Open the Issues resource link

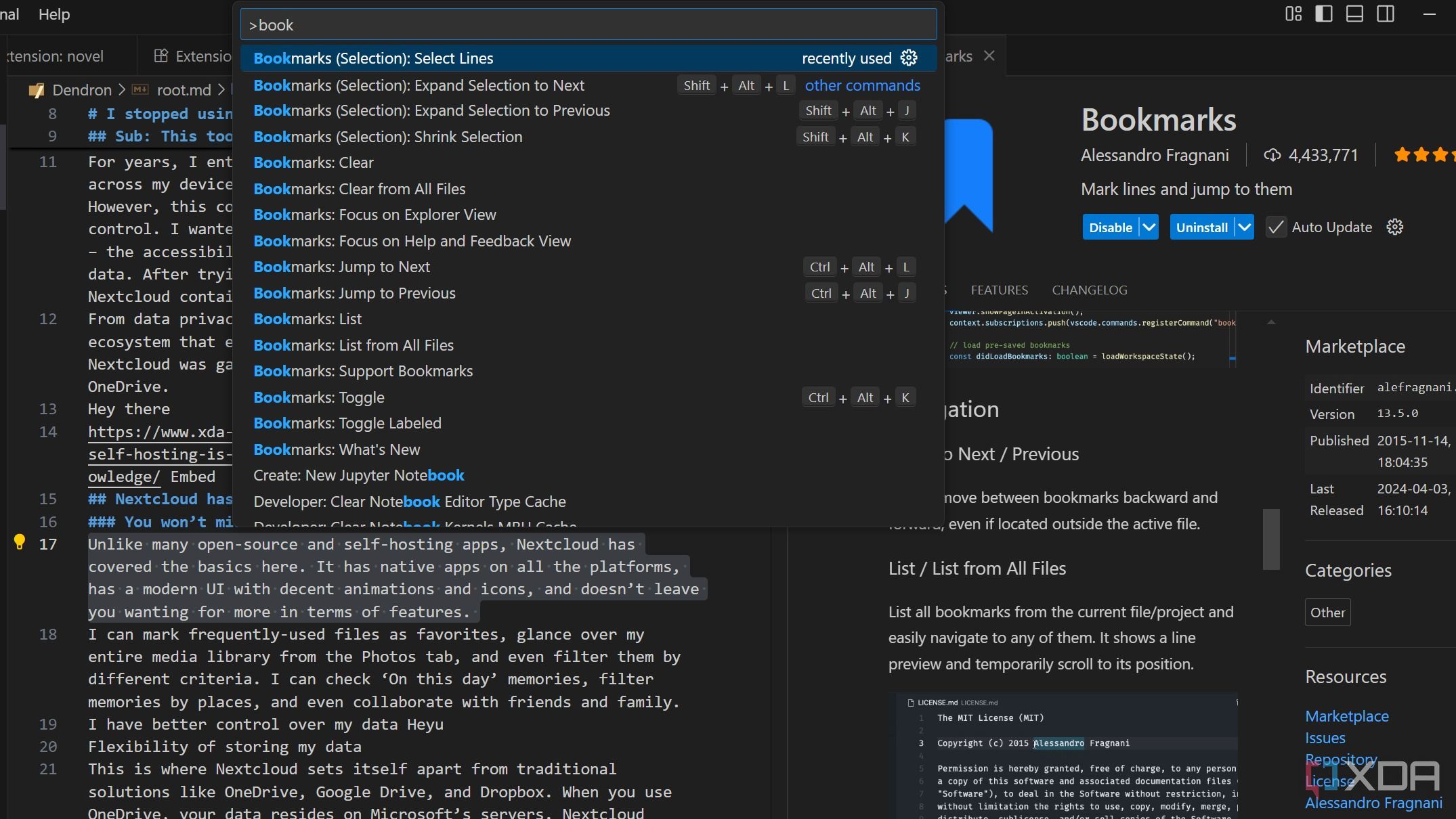1325,738
